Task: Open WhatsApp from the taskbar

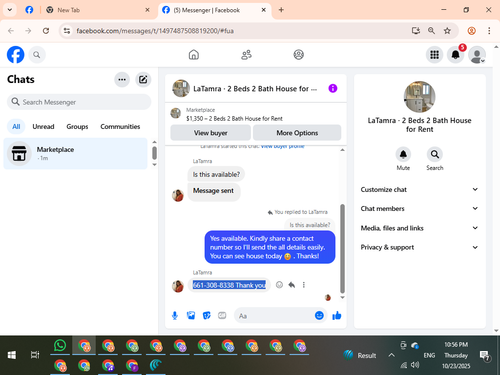Action: [60, 346]
